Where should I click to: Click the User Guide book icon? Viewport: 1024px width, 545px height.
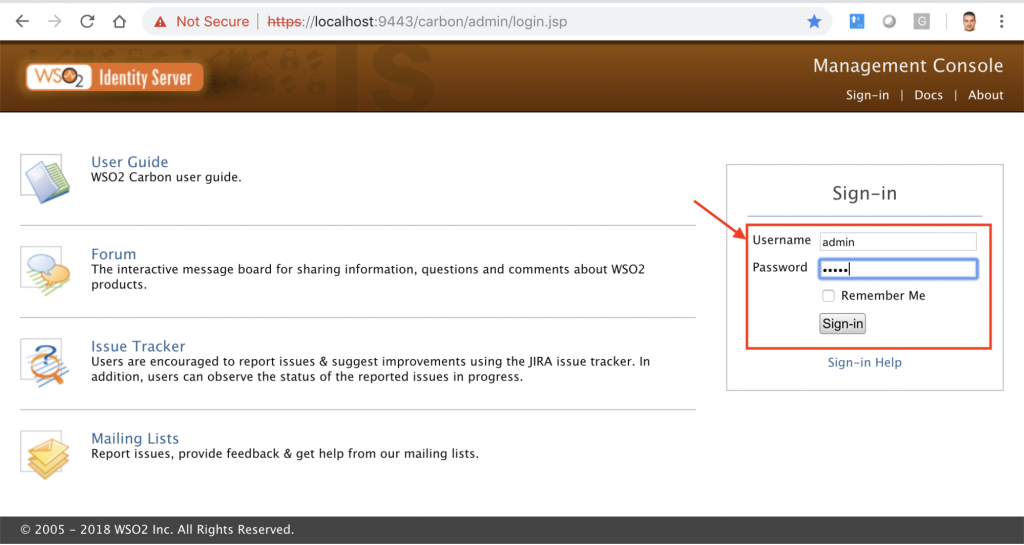[45, 178]
